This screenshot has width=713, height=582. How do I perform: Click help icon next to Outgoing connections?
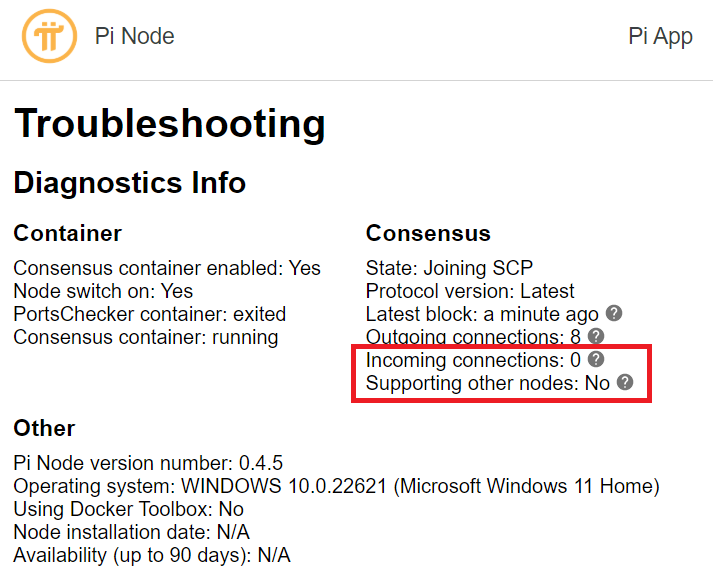click(x=596, y=336)
